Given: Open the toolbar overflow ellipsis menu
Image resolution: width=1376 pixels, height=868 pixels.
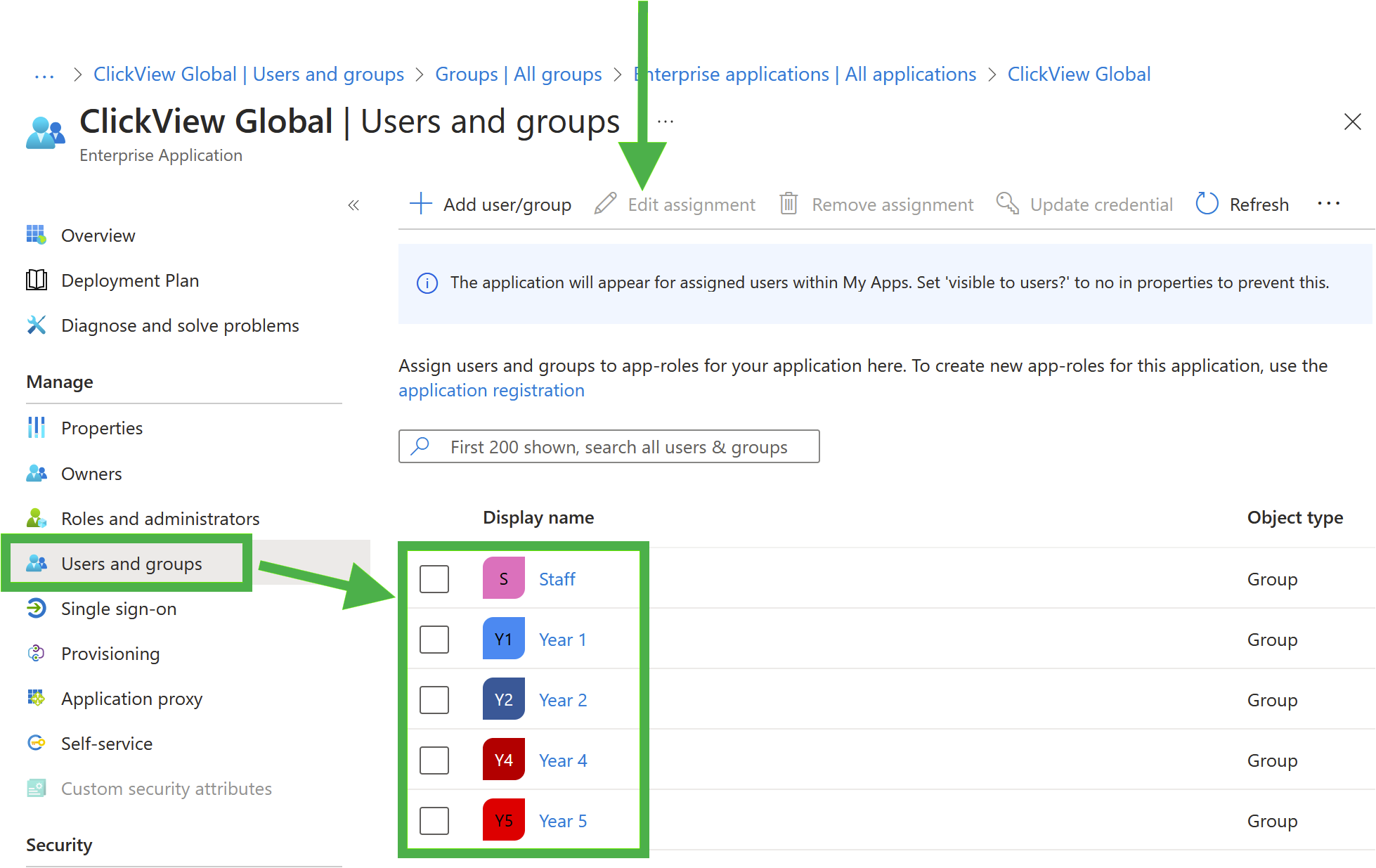Looking at the screenshot, I should [x=1328, y=204].
